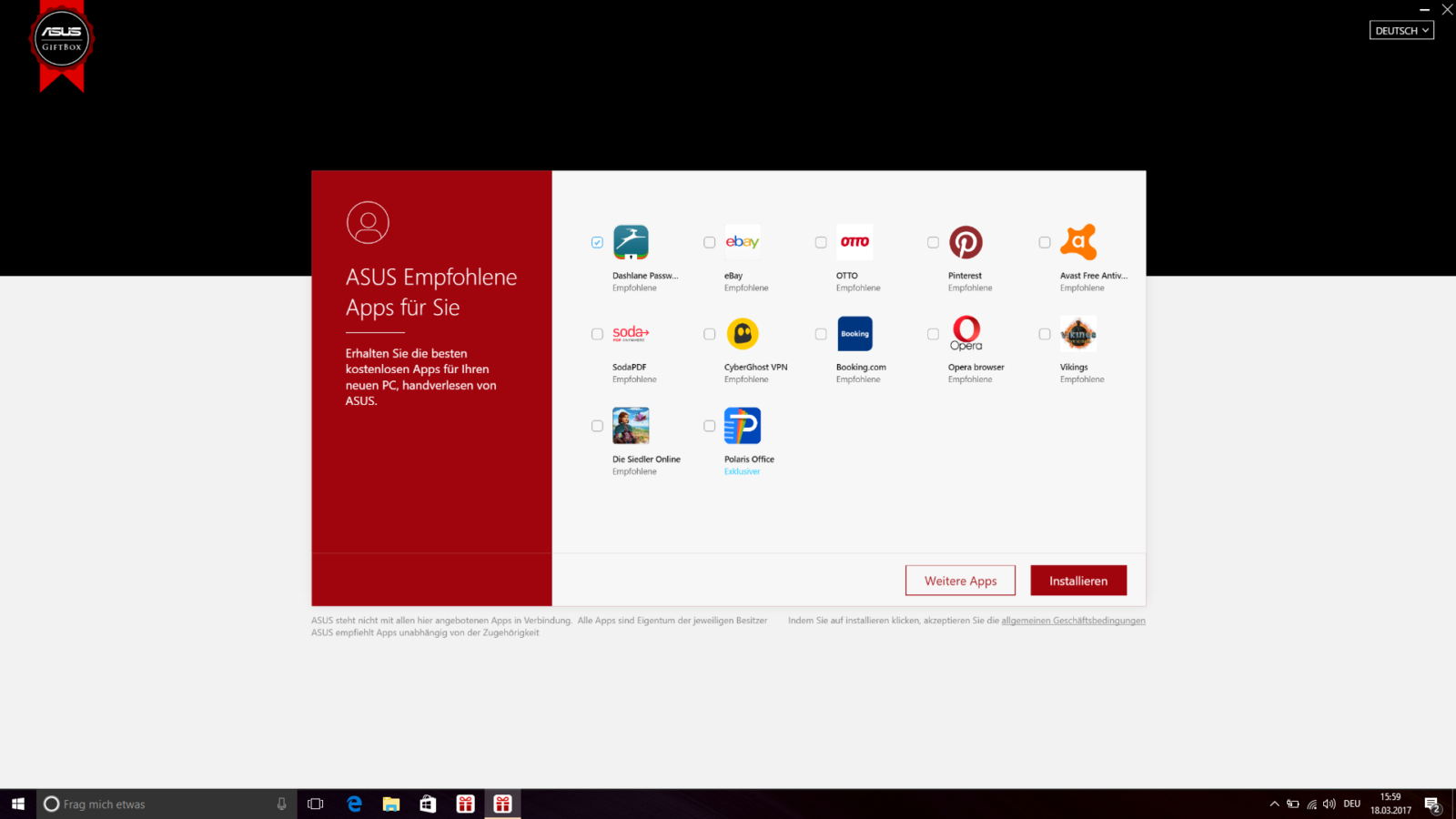The width and height of the screenshot is (1456, 819).
Task: Check the Die Siedler Online checkbox
Action: click(597, 426)
